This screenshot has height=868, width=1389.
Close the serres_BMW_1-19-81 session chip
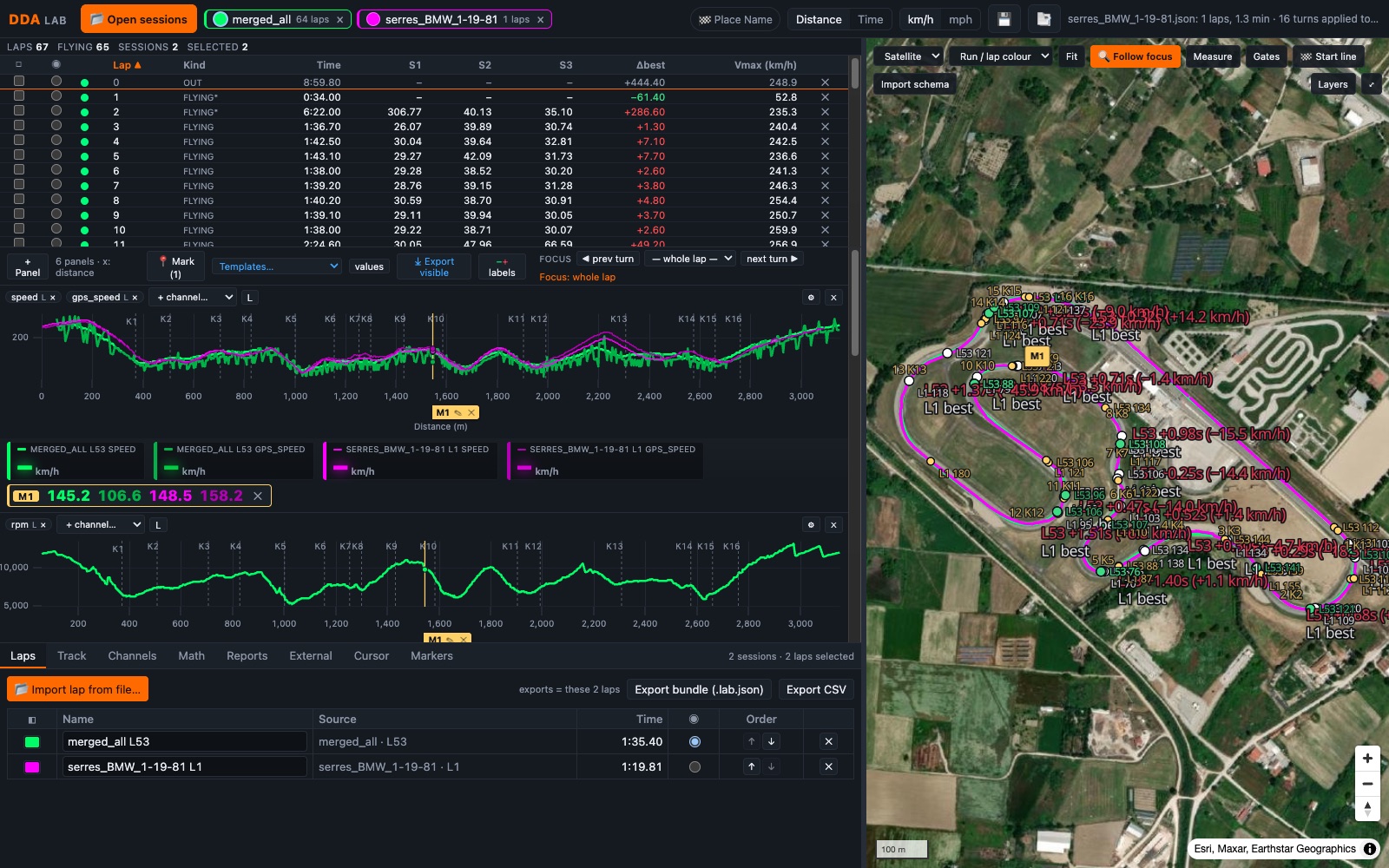coord(540,19)
